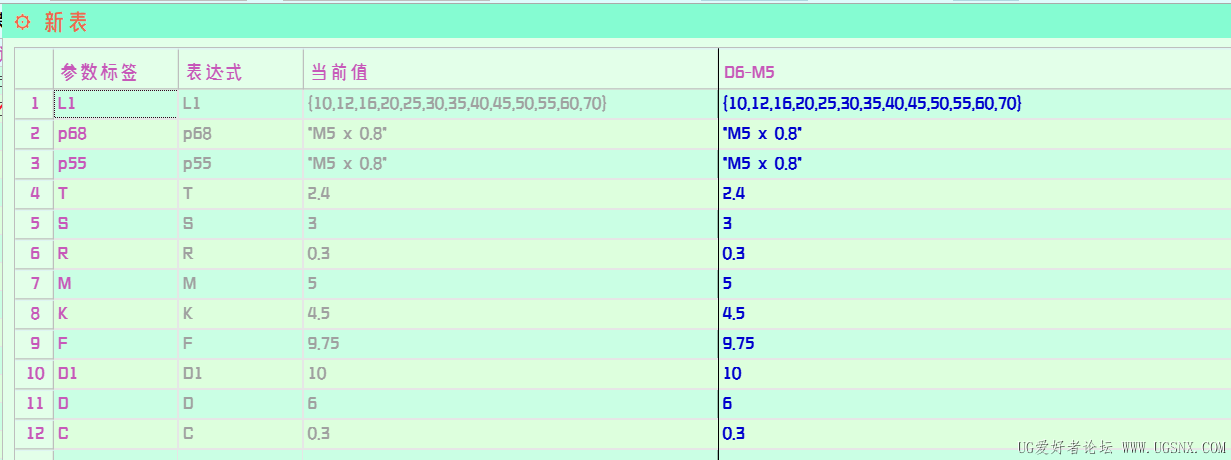Select row header number 10
1231x460 pixels.
[34, 374]
